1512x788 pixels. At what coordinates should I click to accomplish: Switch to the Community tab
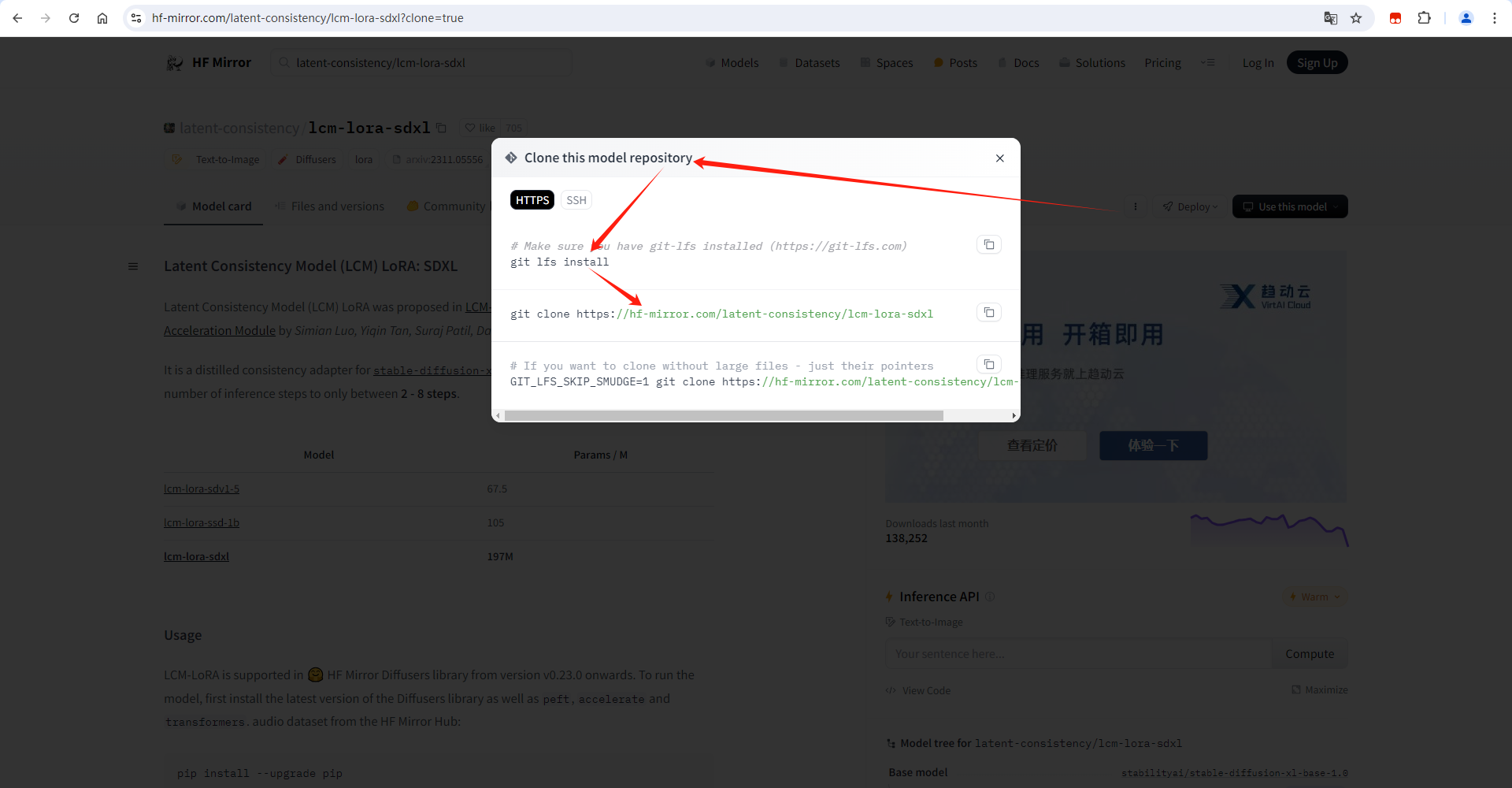click(x=446, y=206)
